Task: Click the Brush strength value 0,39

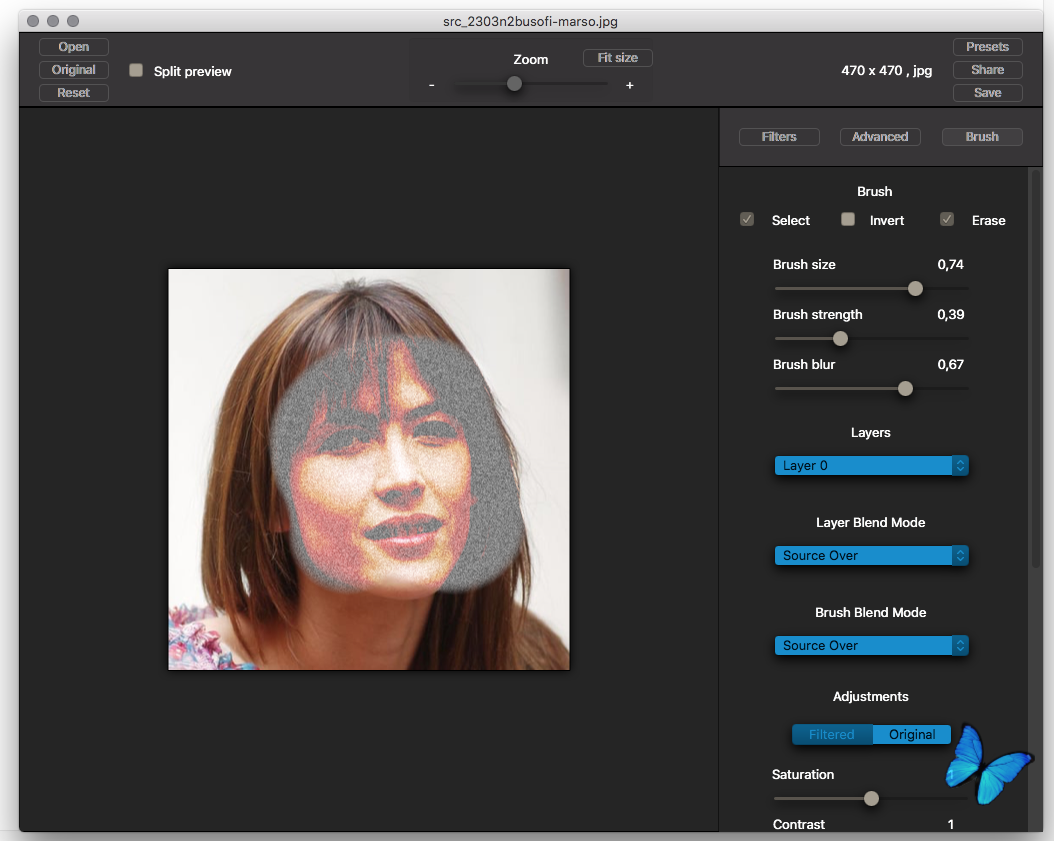Action: pyautogui.click(x=950, y=315)
